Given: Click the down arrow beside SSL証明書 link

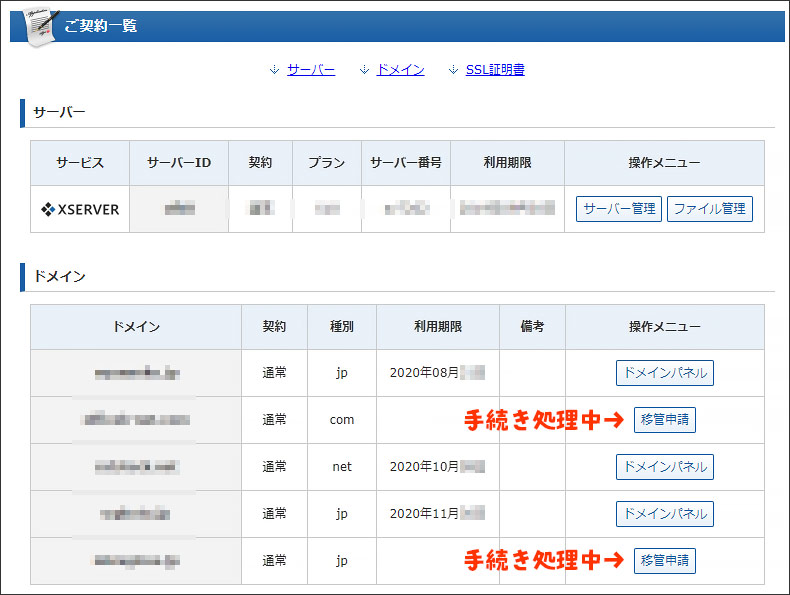Looking at the screenshot, I should click(453, 70).
